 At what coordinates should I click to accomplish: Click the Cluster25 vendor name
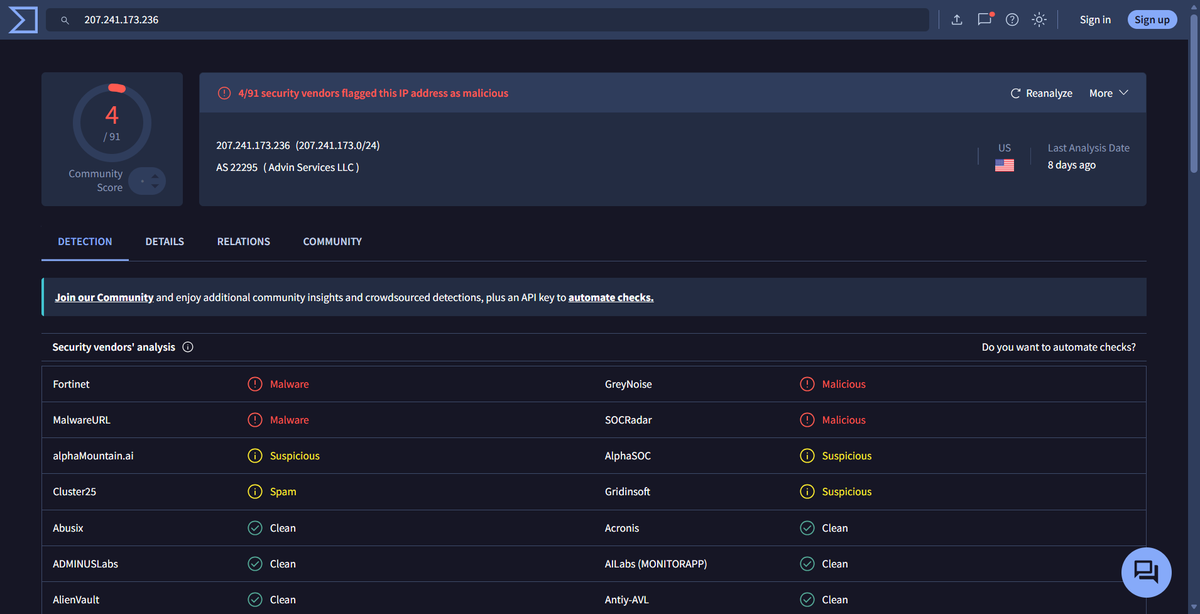[74, 492]
